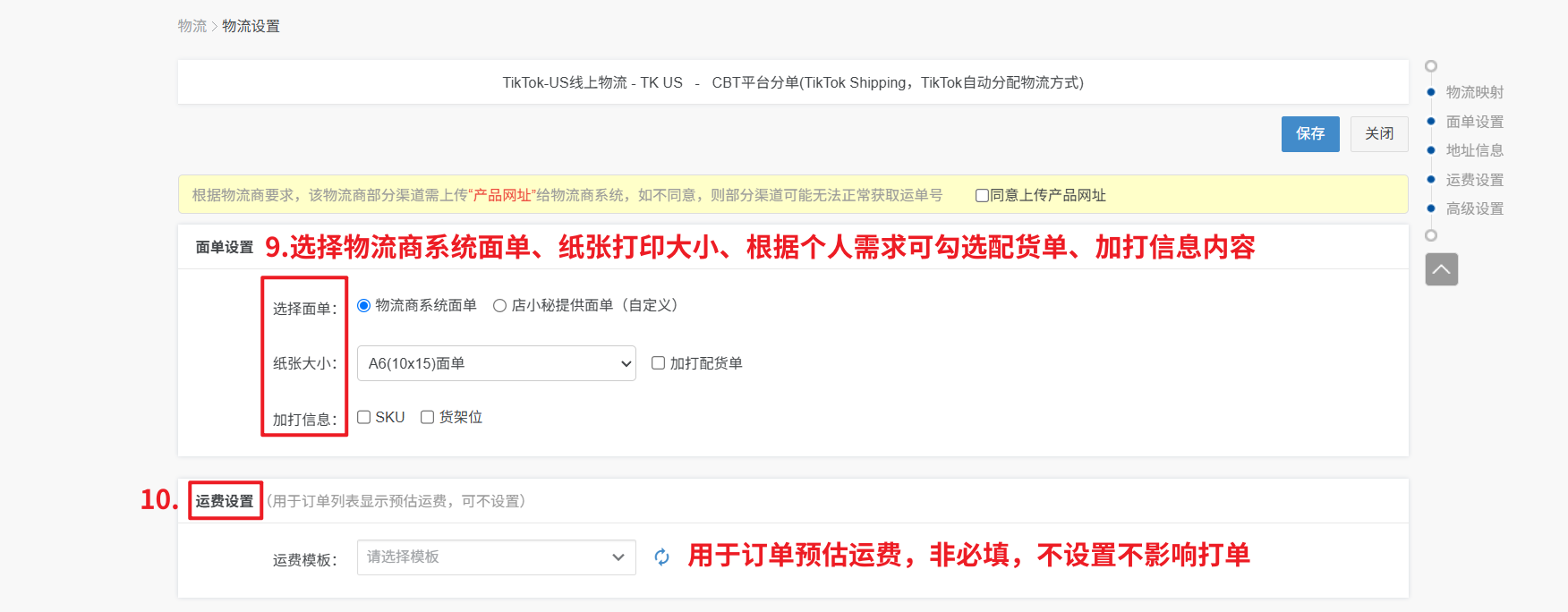Open 高级设置 from side navigation
Image resolution: width=1568 pixels, height=612 pixels.
tap(1474, 208)
